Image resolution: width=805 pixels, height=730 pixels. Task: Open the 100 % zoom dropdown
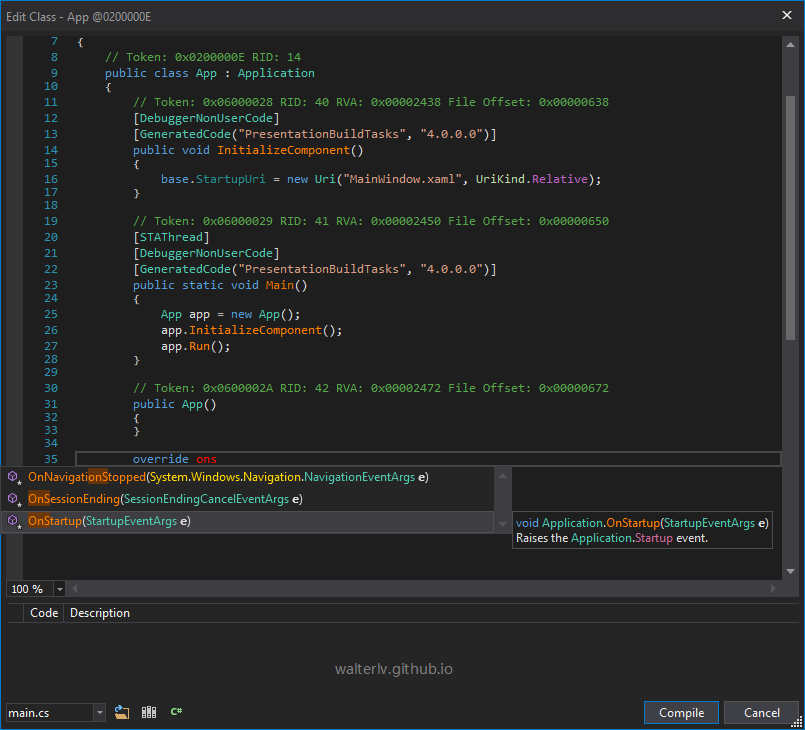tap(60, 590)
